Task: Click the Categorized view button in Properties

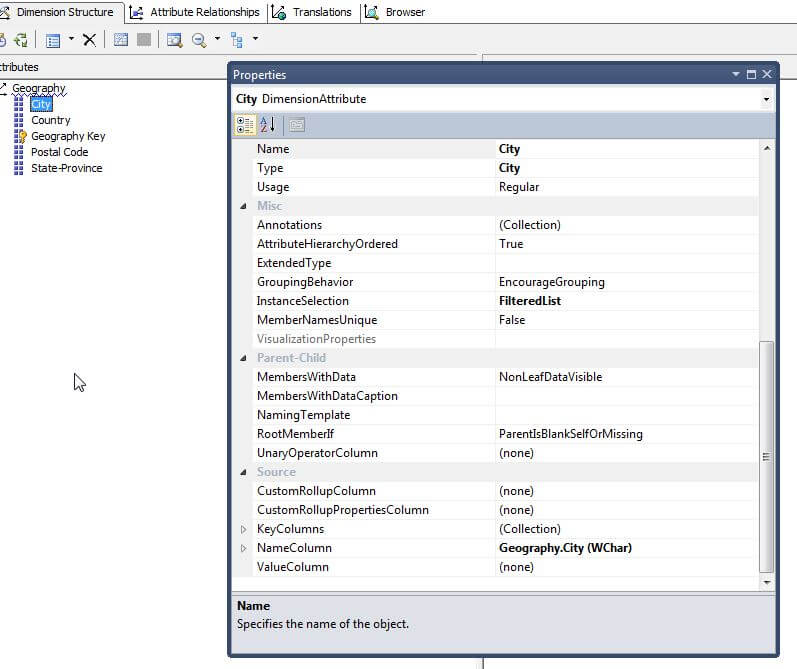Action: tap(245, 125)
